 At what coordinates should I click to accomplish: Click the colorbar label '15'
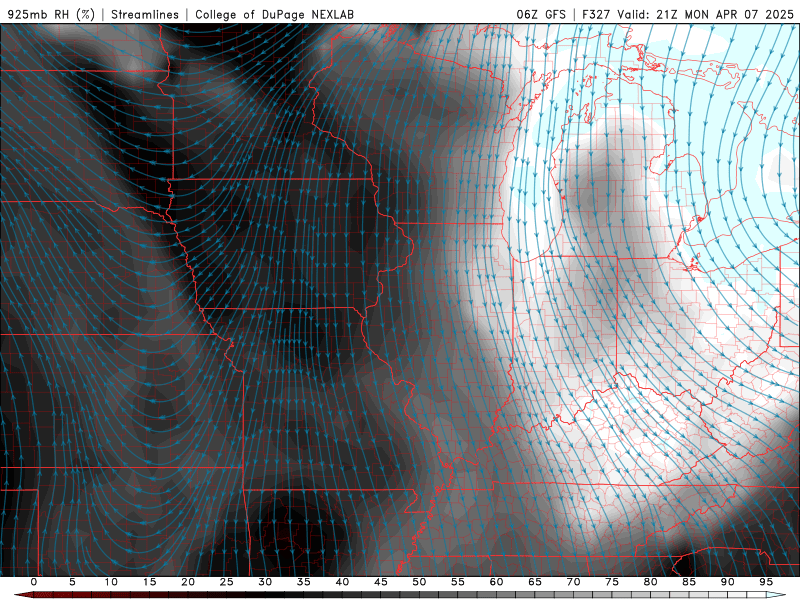[x=149, y=582]
